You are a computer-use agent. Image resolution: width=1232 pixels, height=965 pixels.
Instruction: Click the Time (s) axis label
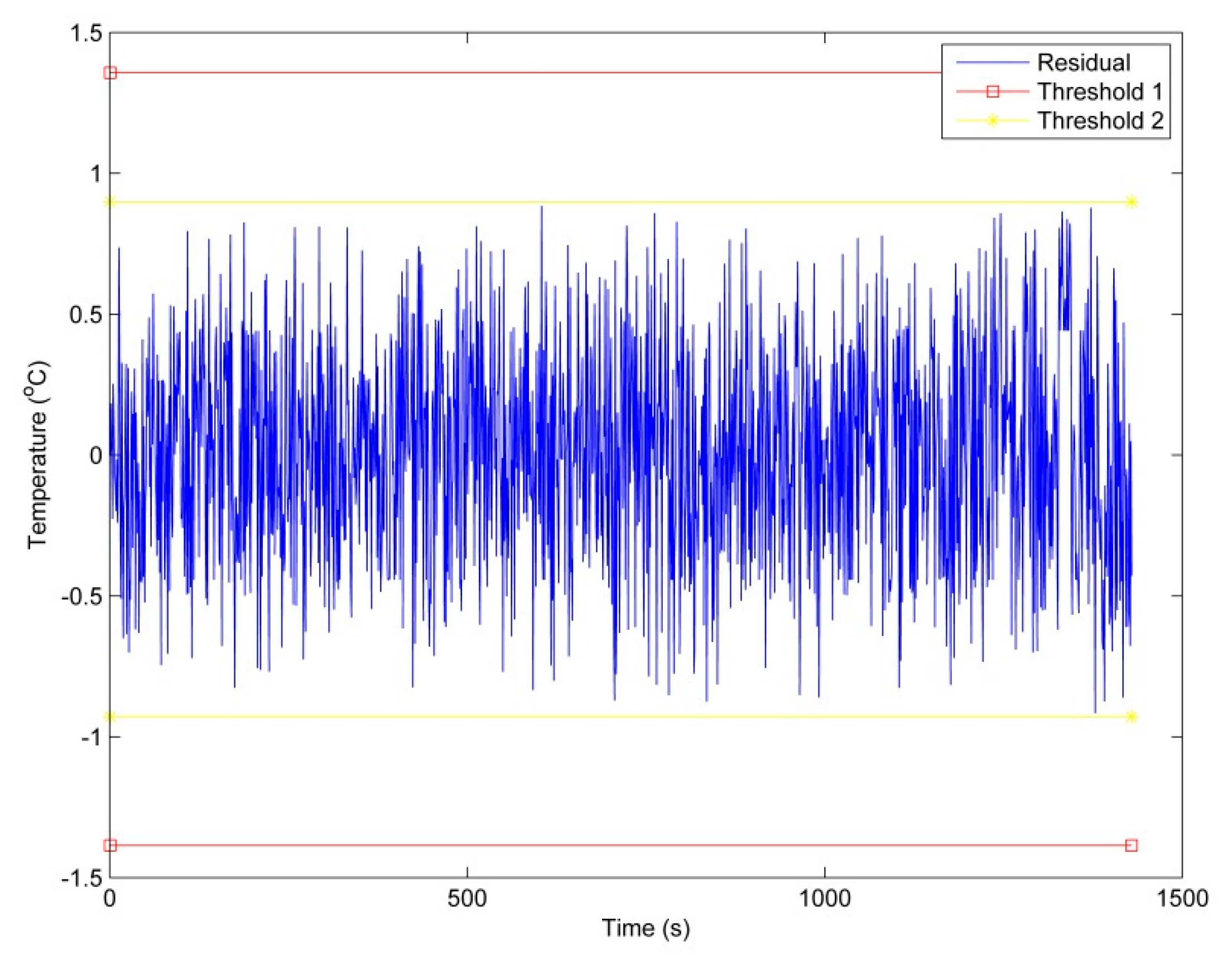click(x=646, y=928)
